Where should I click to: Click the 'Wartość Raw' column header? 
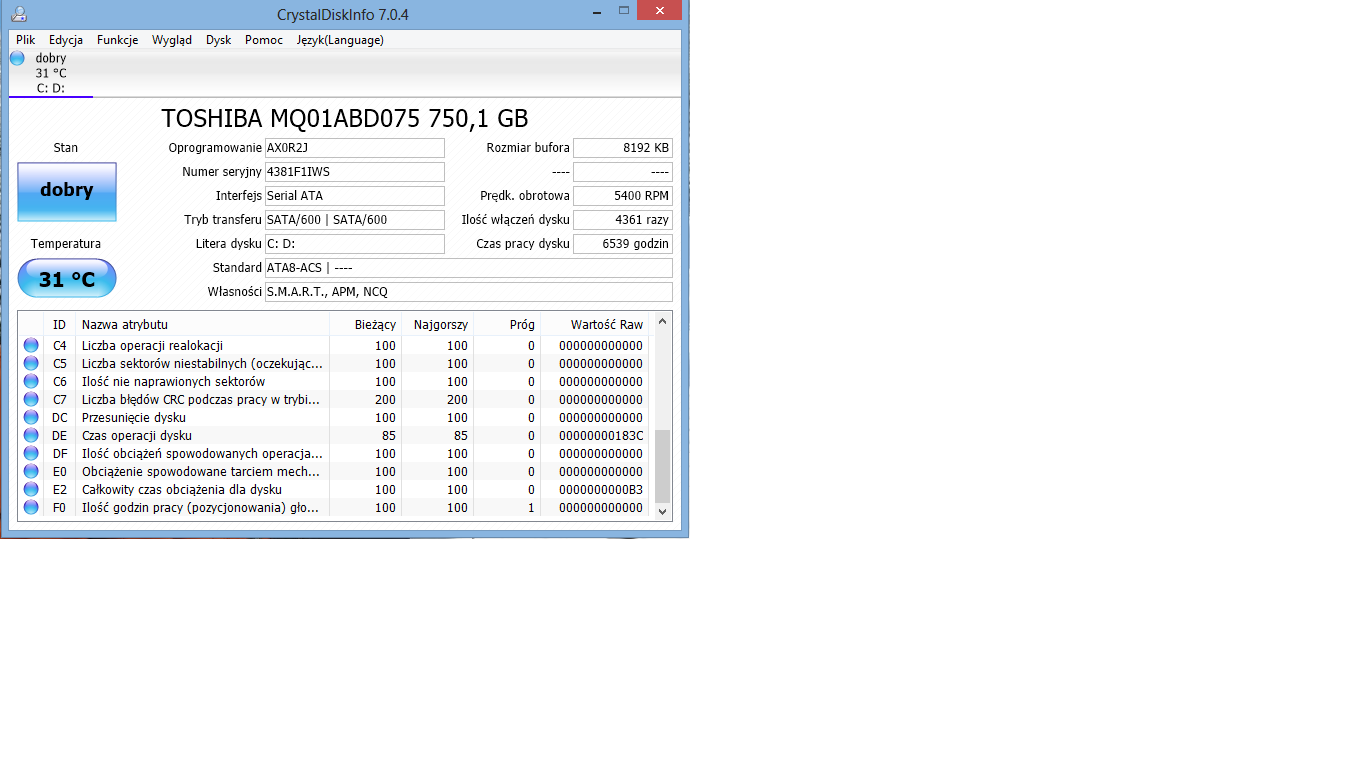point(595,324)
